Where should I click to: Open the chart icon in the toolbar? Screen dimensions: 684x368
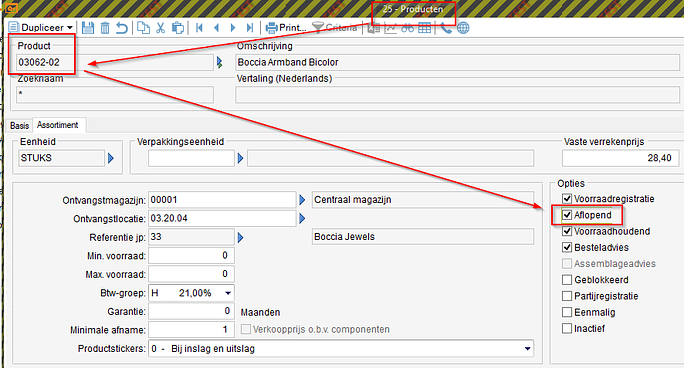click(x=390, y=28)
